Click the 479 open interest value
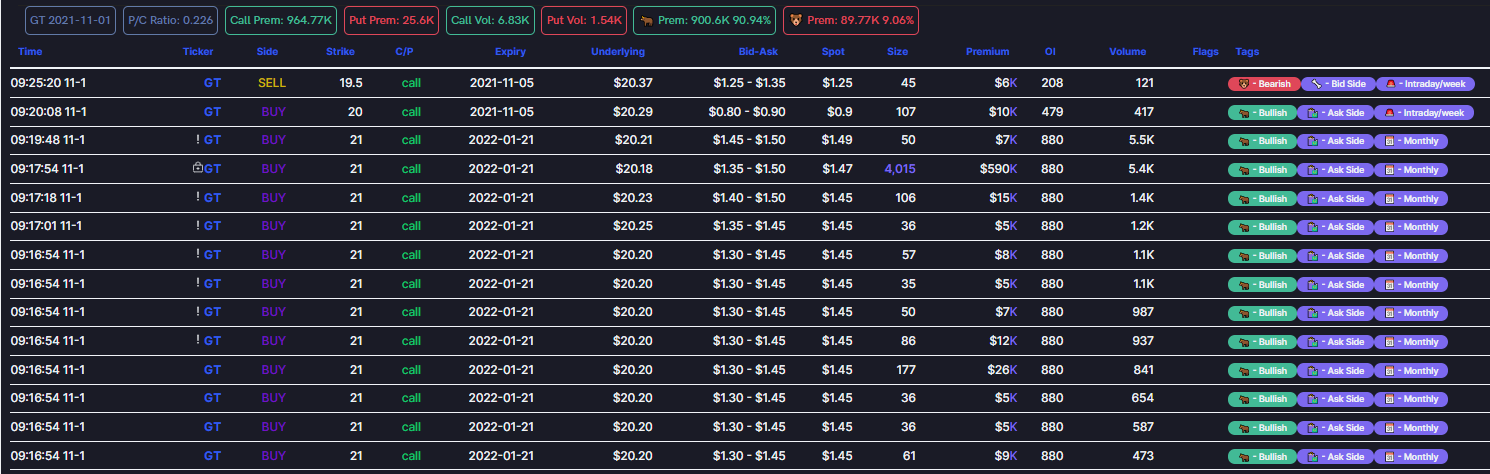This screenshot has width=1490, height=474. click(1052, 113)
